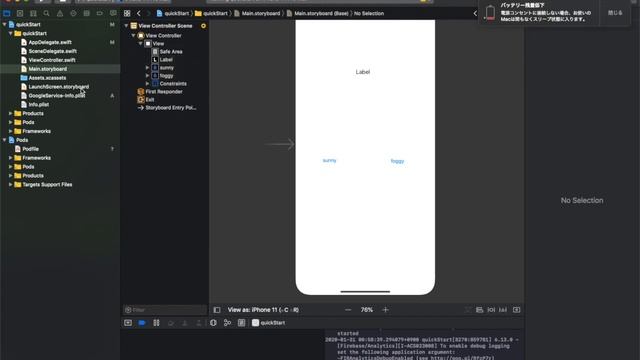Open the Source Control navigator
This screenshot has height=360, width=640.
tap(20, 13)
